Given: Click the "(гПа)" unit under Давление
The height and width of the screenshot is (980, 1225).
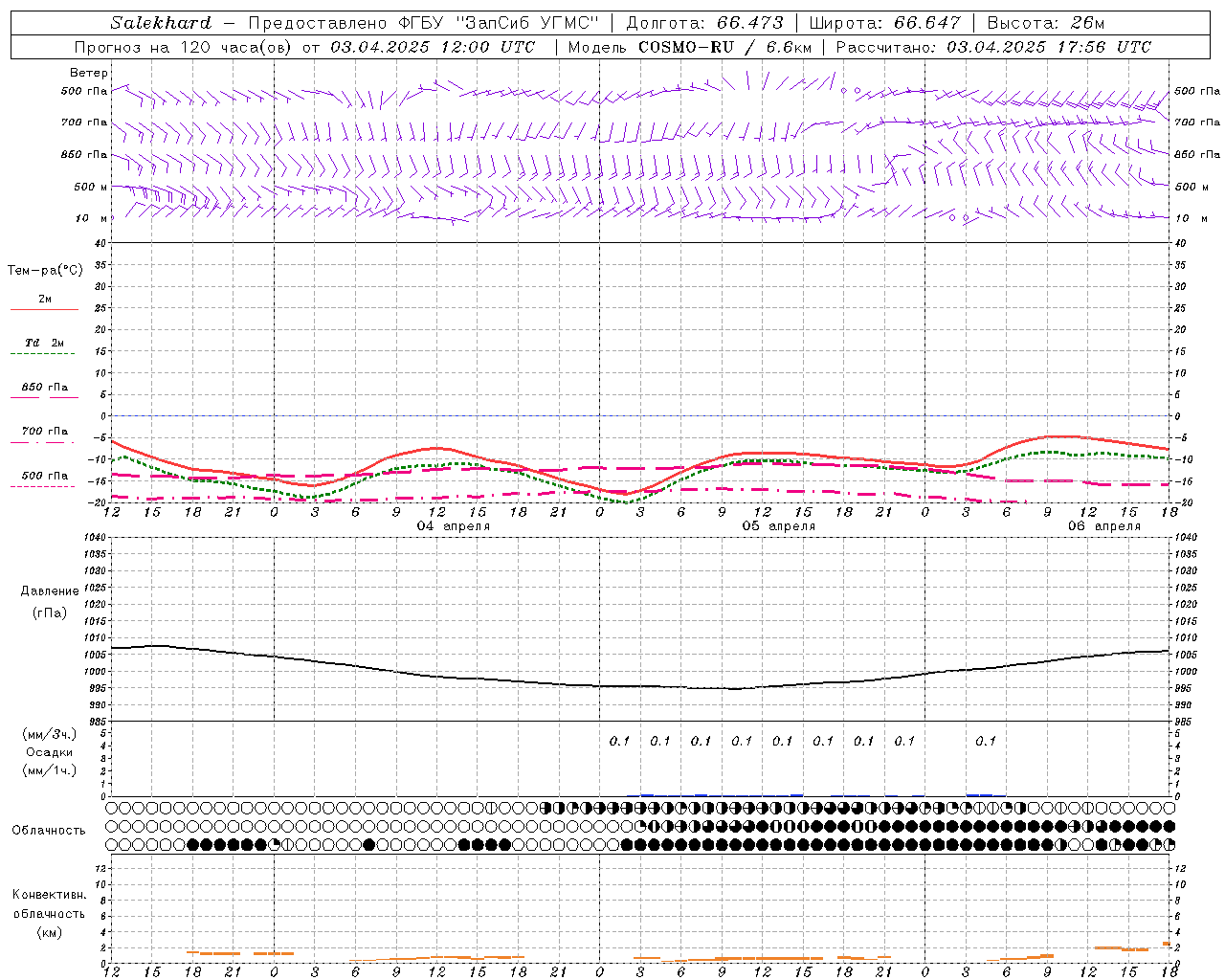Looking at the screenshot, I should (50, 612).
